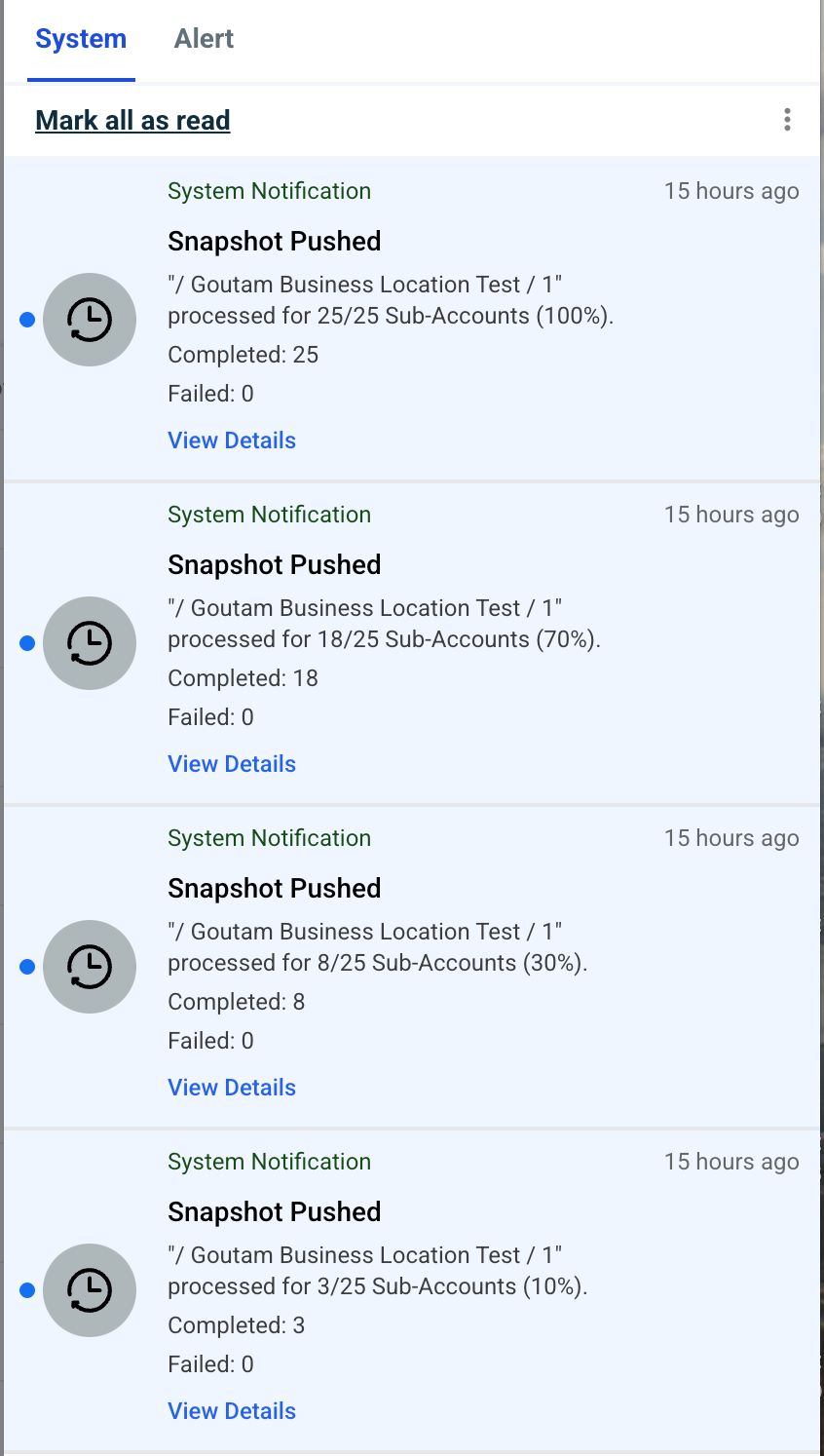Click the snapshot history icon on the 70% notification

90,643
